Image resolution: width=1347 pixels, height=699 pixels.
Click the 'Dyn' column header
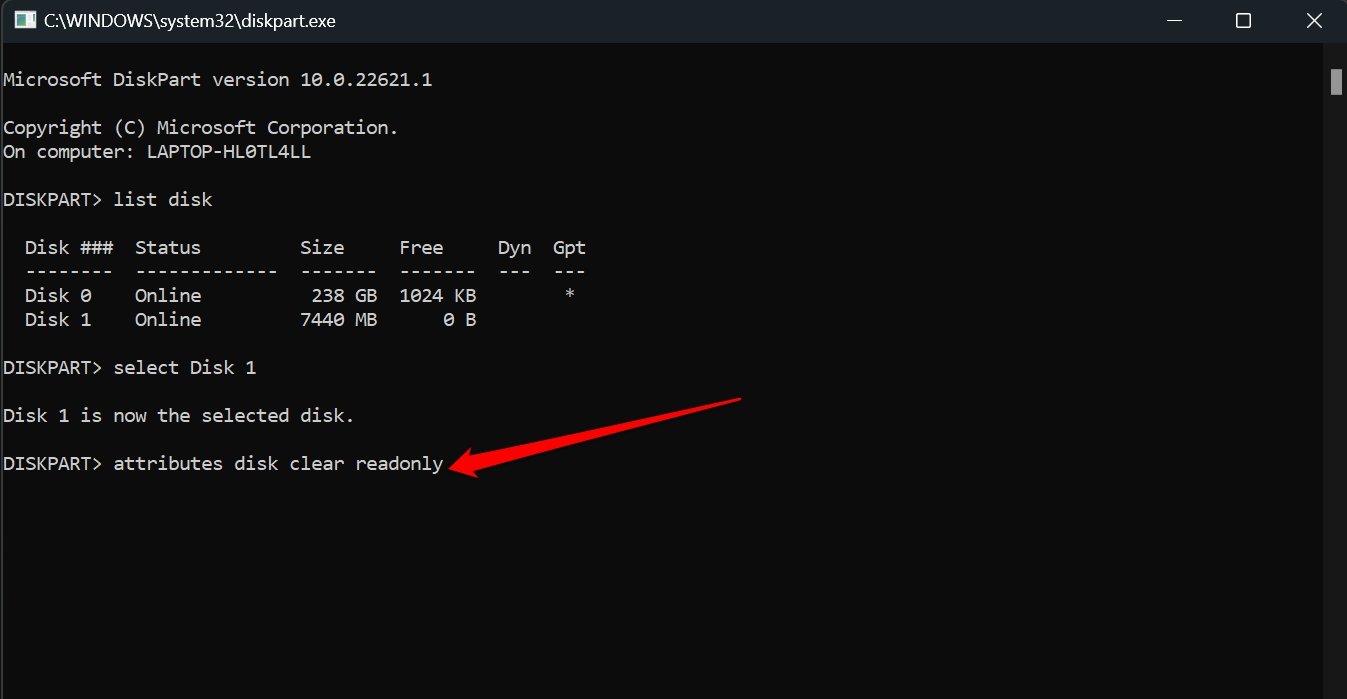(x=514, y=247)
